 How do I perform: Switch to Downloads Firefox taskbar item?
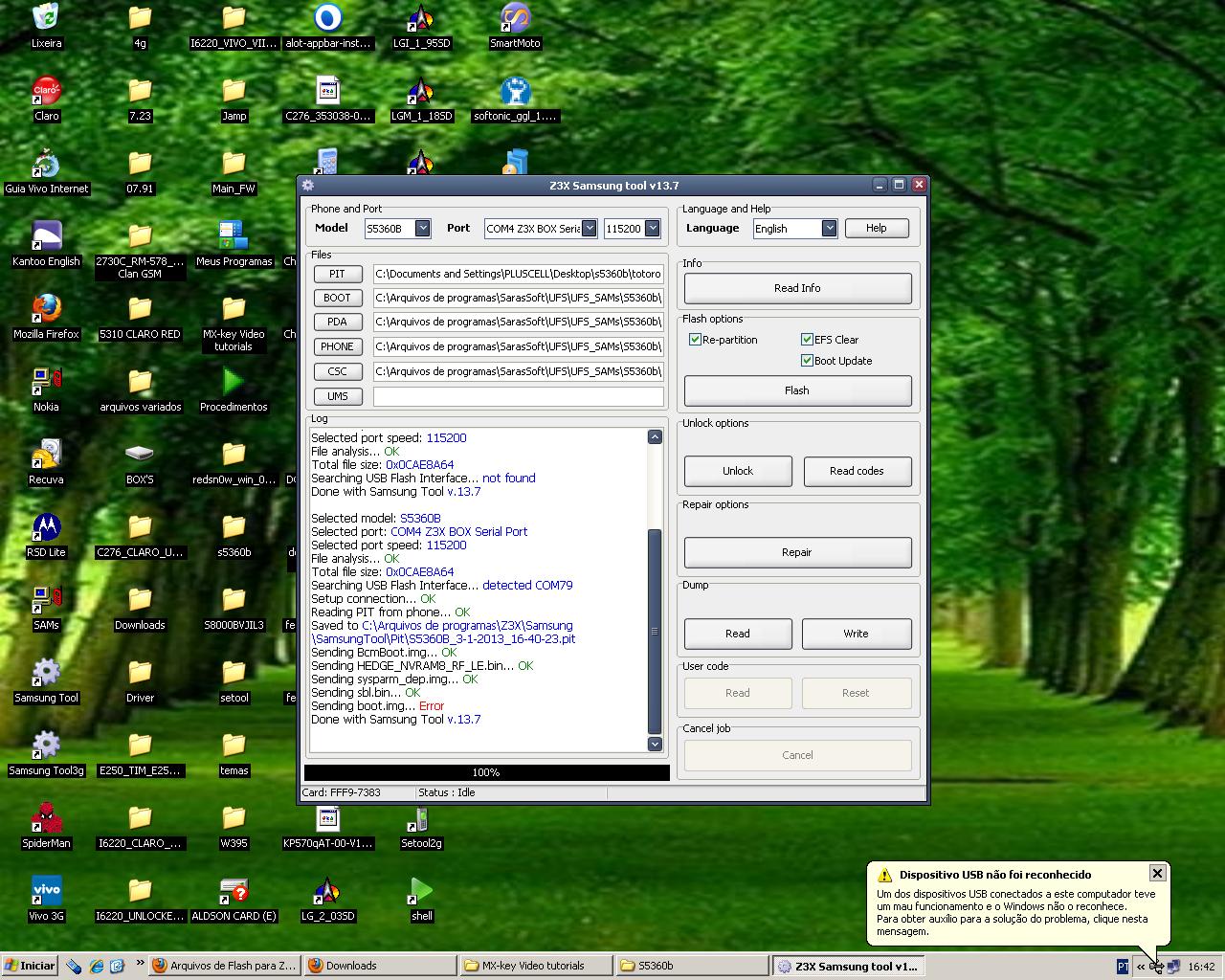point(381,966)
